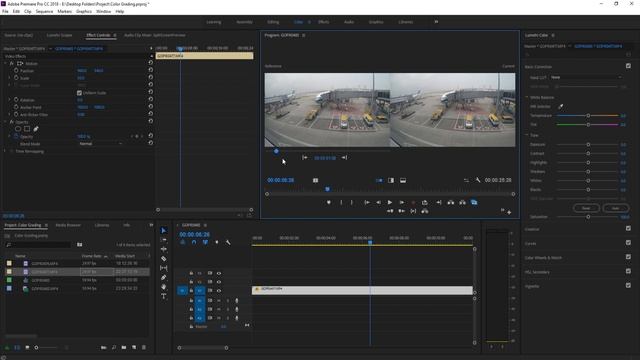Toggle Snap magnet in timeline header
640x360 pixels.
click(194, 242)
